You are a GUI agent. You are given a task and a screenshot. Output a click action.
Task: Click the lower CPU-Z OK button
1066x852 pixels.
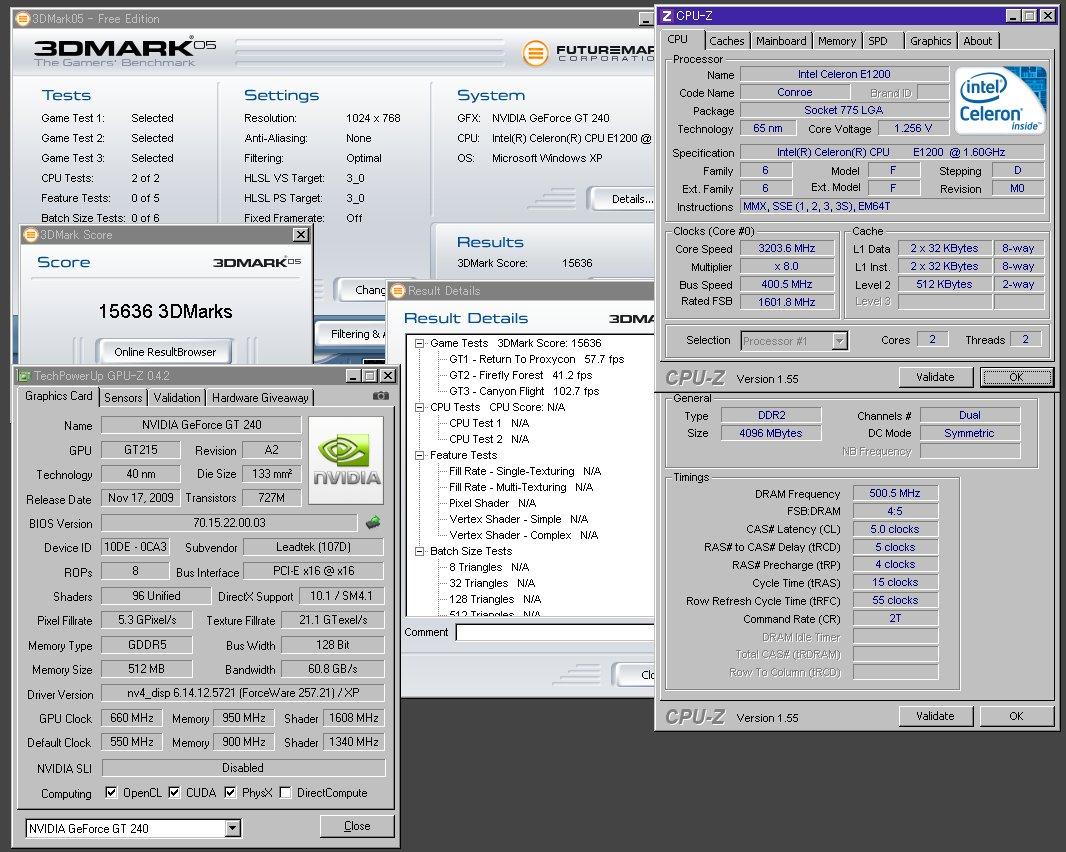tap(1016, 716)
